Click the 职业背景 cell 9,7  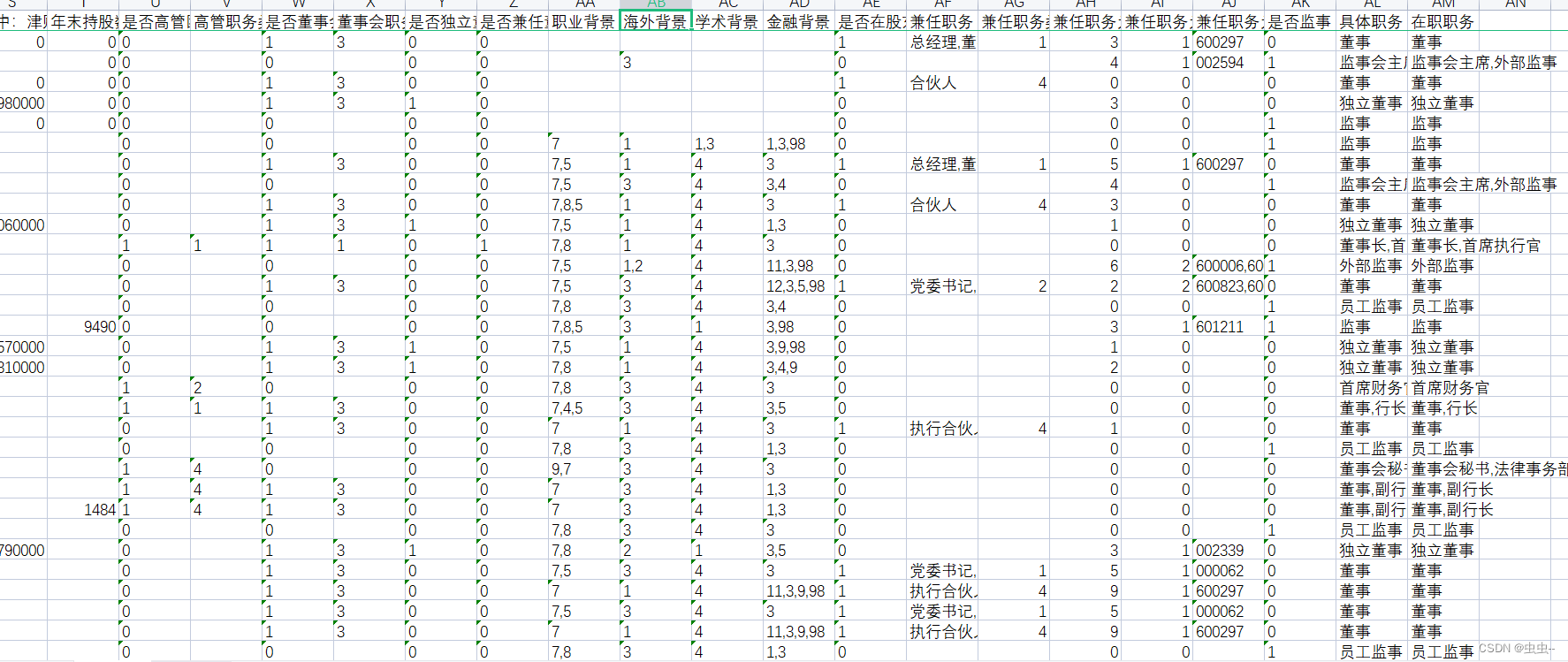click(x=583, y=469)
